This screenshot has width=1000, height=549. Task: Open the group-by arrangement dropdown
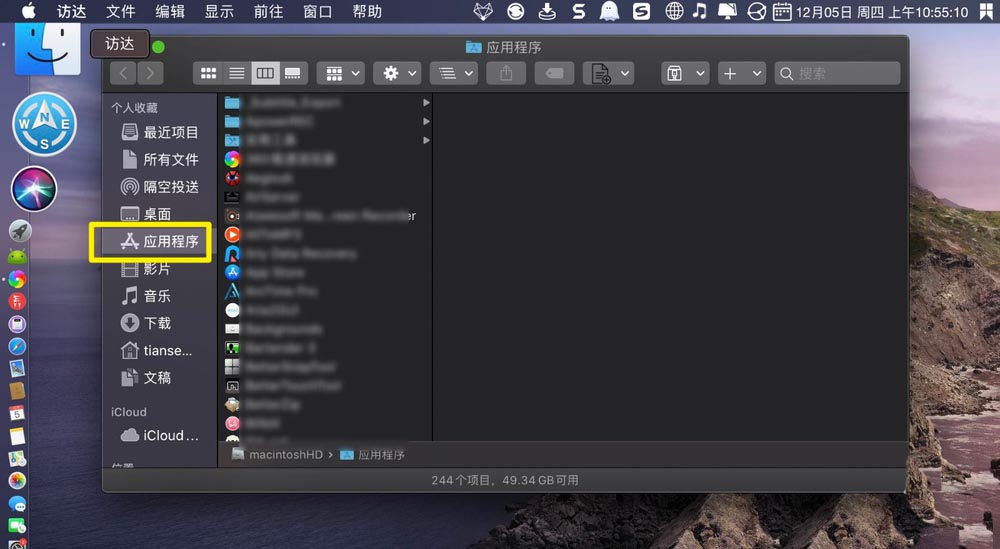pyautogui.click(x=340, y=73)
